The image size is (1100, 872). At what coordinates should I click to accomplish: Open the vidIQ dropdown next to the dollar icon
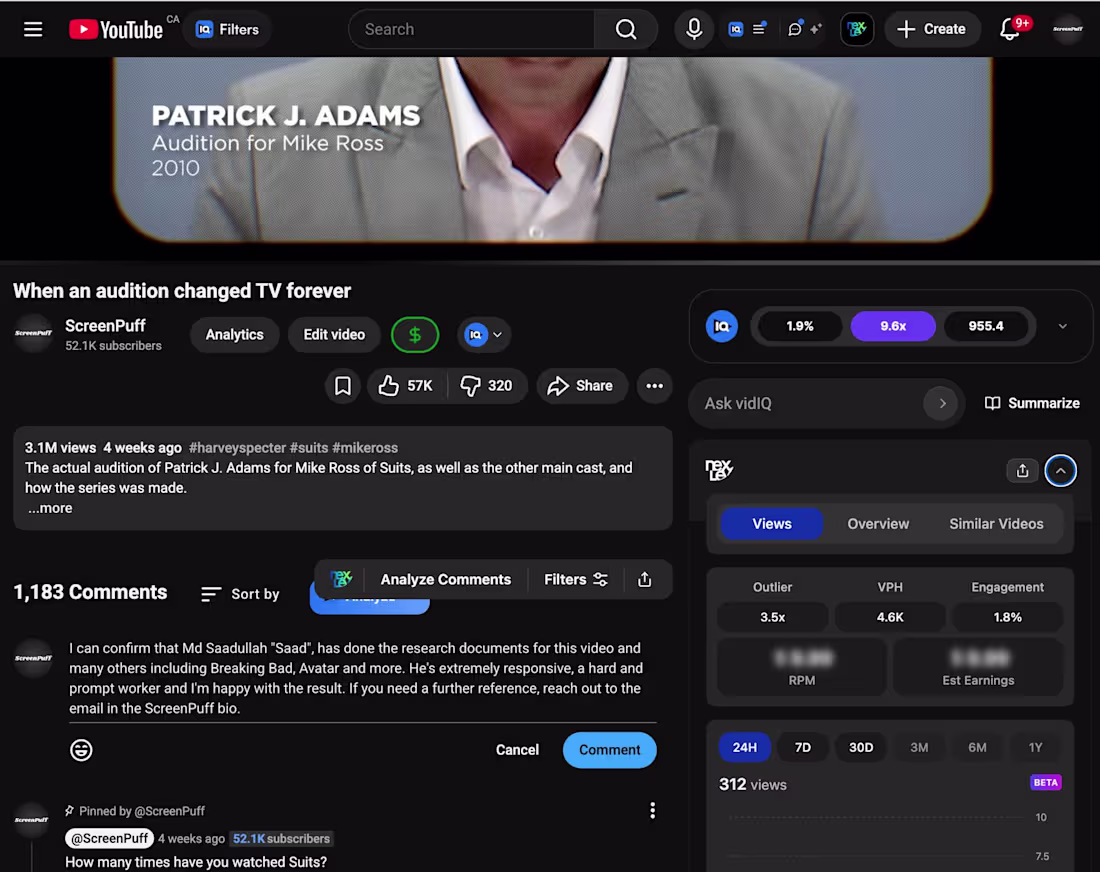[484, 335]
